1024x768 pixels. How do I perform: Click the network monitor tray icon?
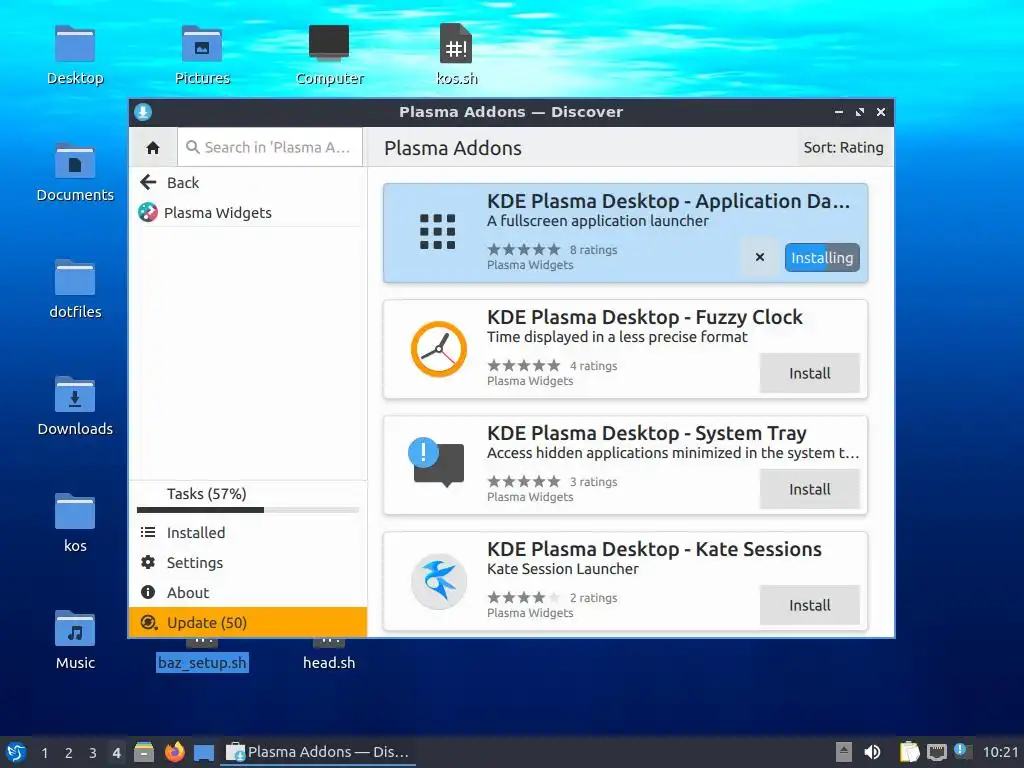coord(936,753)
